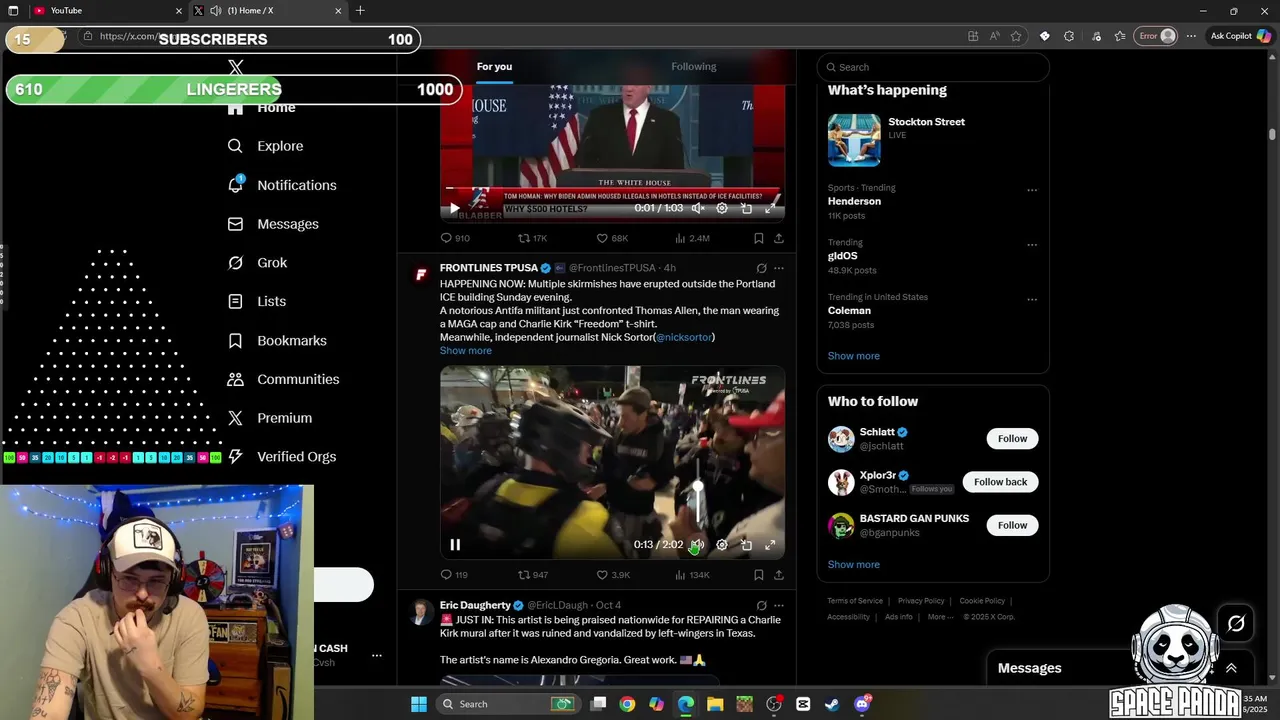Follow BASTARD GAN PUNKS

(1012, 525)
